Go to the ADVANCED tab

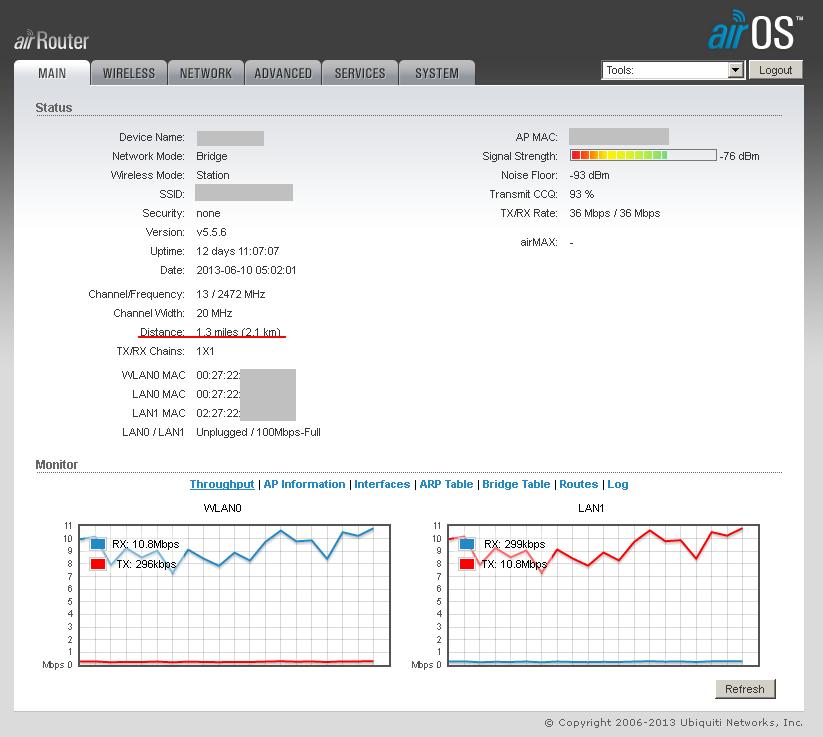283,73
